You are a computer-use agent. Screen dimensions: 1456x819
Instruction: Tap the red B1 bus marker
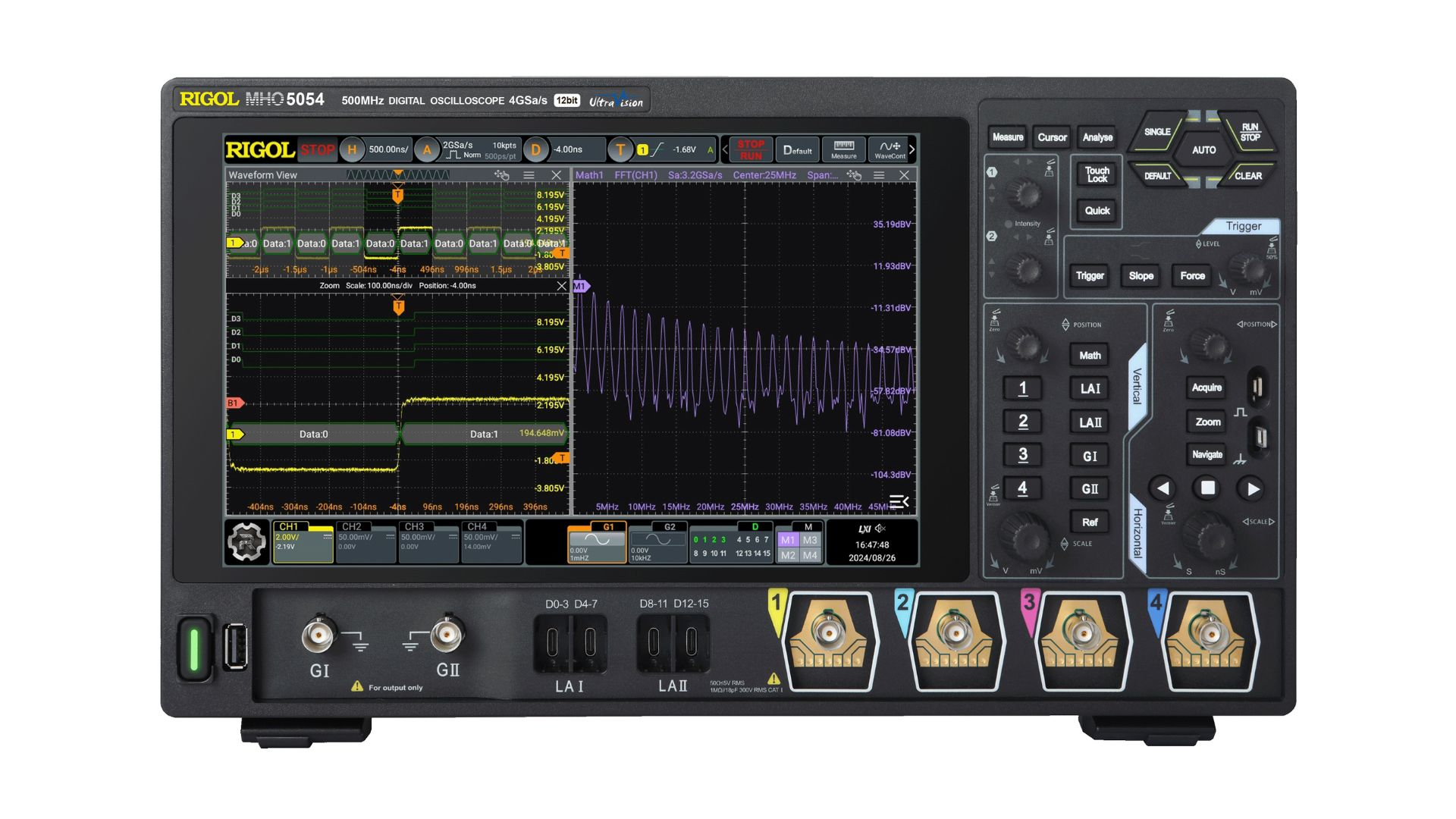coord(234,403)
